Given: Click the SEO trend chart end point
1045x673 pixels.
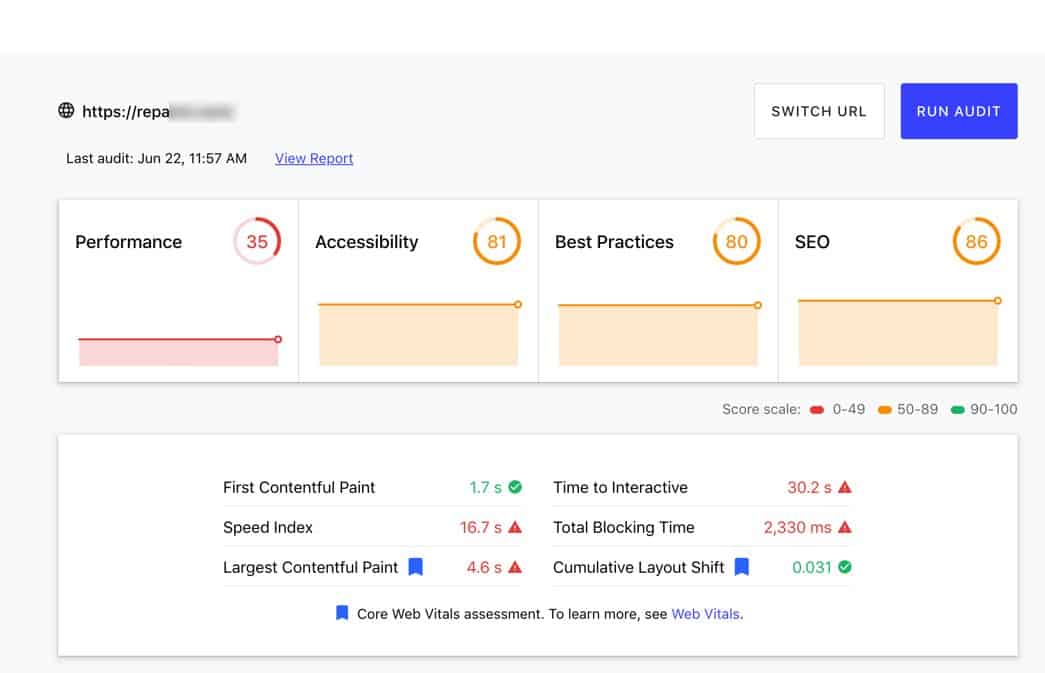Looking at the screenshot, I should point(998,301).
